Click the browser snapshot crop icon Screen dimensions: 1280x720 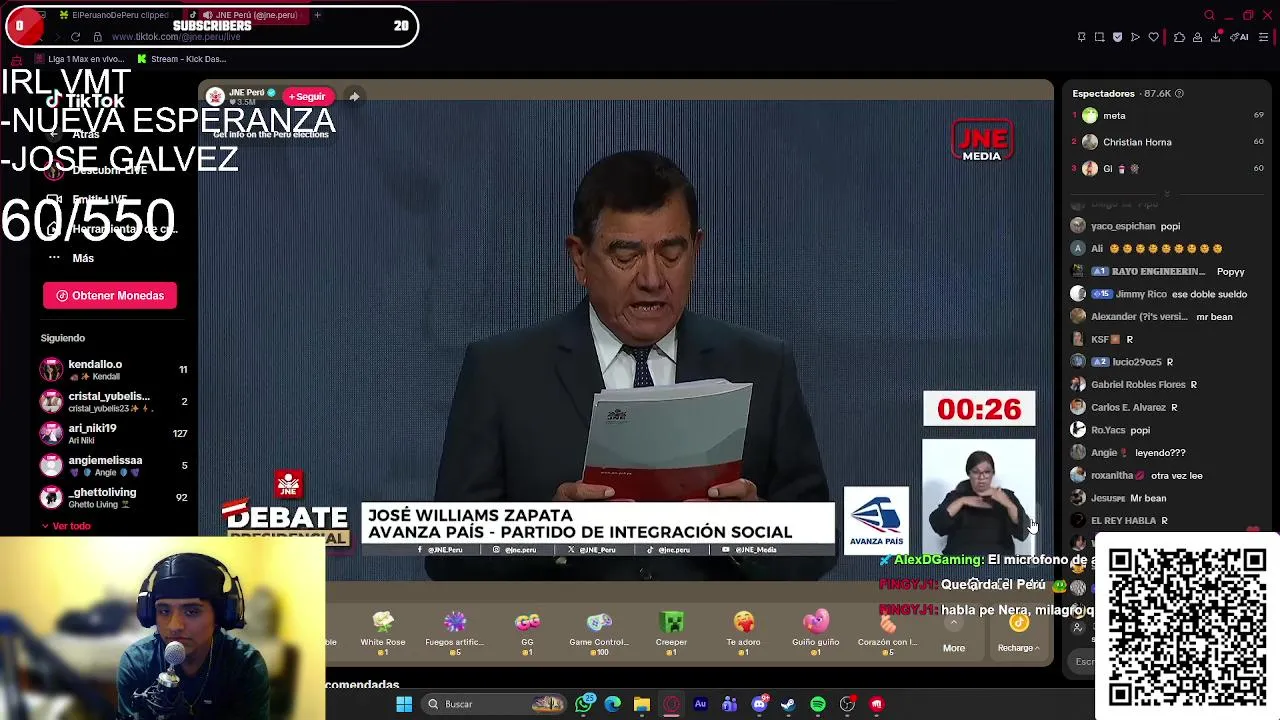pyautogui.click(x=1099, y=37)
